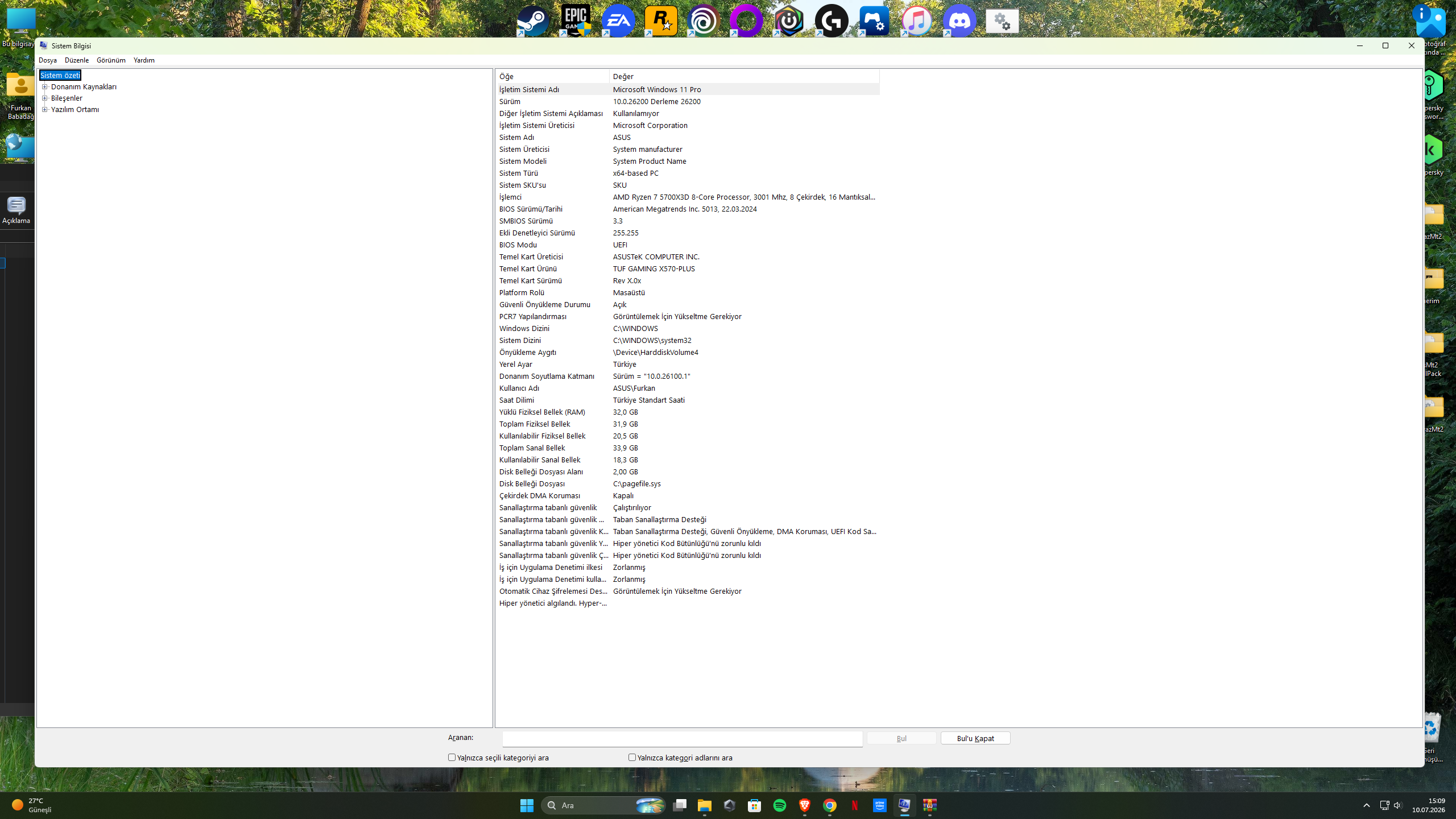Open Netflix from the taskbar
Screen dimensions: 1456x819
[x=855, y=805]
